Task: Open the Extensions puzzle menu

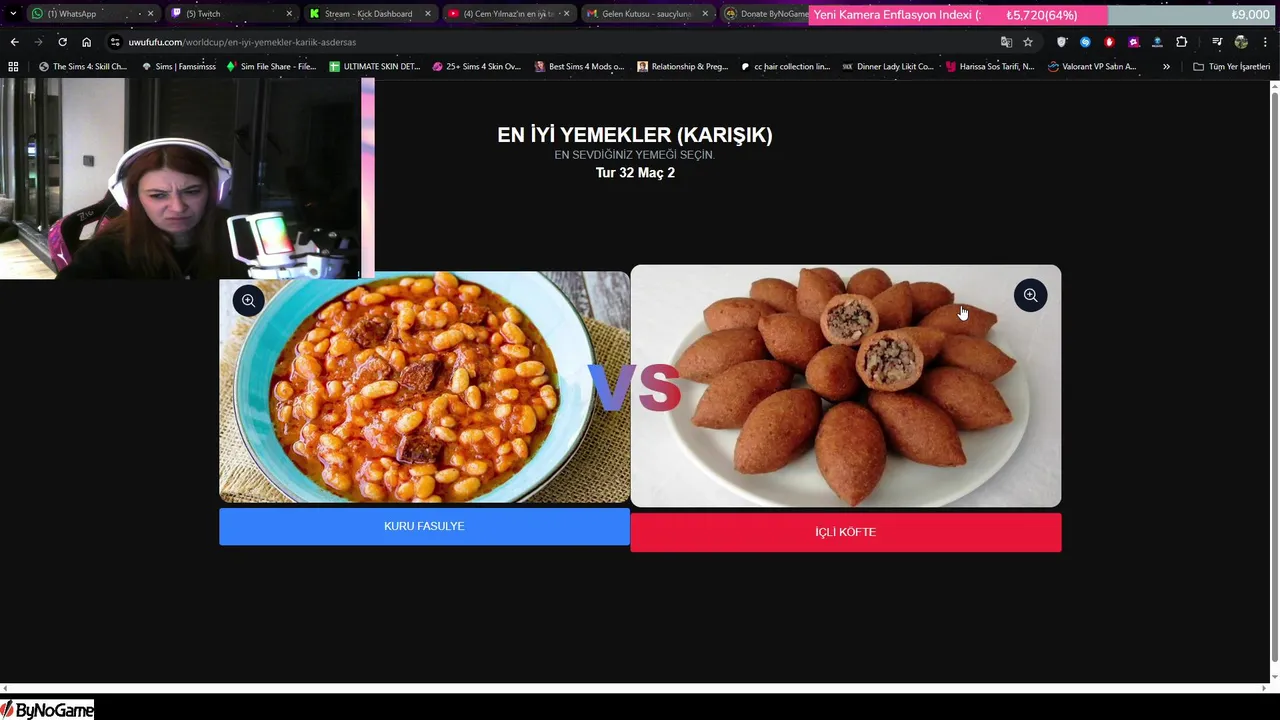Action: [1181, 42]
